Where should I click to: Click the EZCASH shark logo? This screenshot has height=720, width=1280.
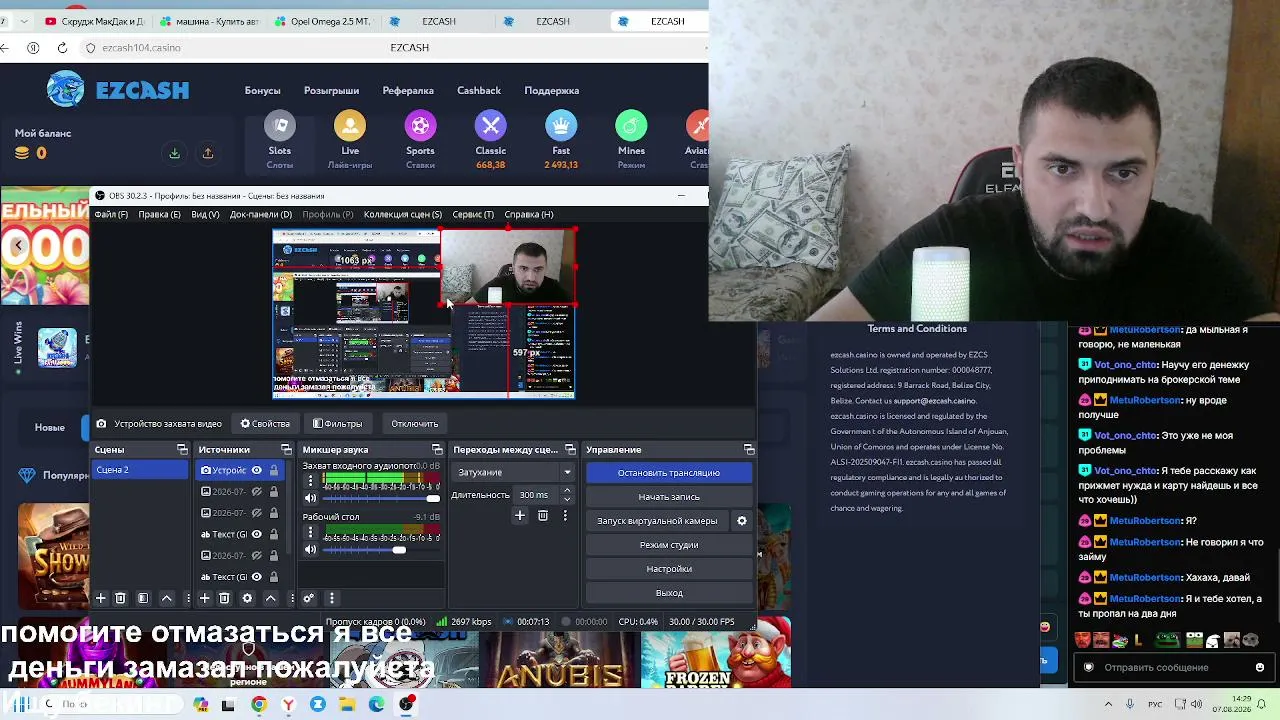[66, 89]
